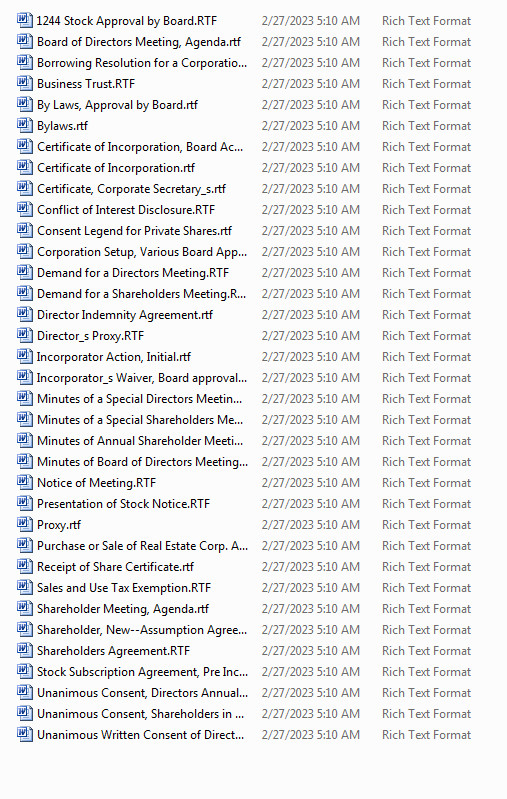Viewport: 507px width, 799px height.
Task: Choose Presentation of Stock Notice.RTF
Action: (123, 503)
